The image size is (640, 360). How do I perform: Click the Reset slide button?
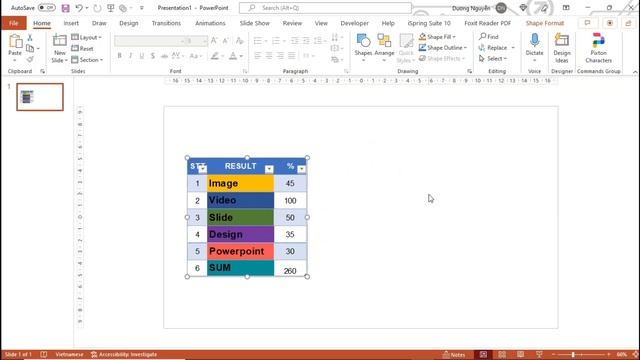tap(82, 49)
